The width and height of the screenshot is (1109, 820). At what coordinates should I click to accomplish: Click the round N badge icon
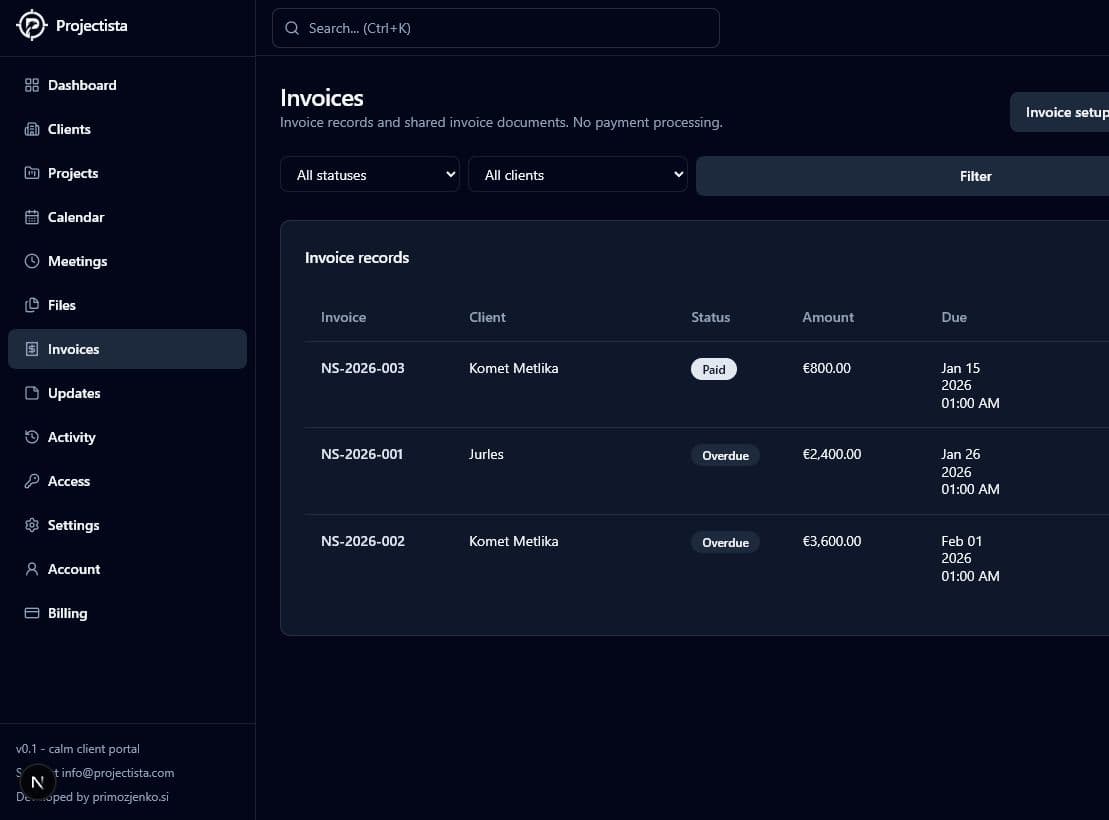[37, 782]
